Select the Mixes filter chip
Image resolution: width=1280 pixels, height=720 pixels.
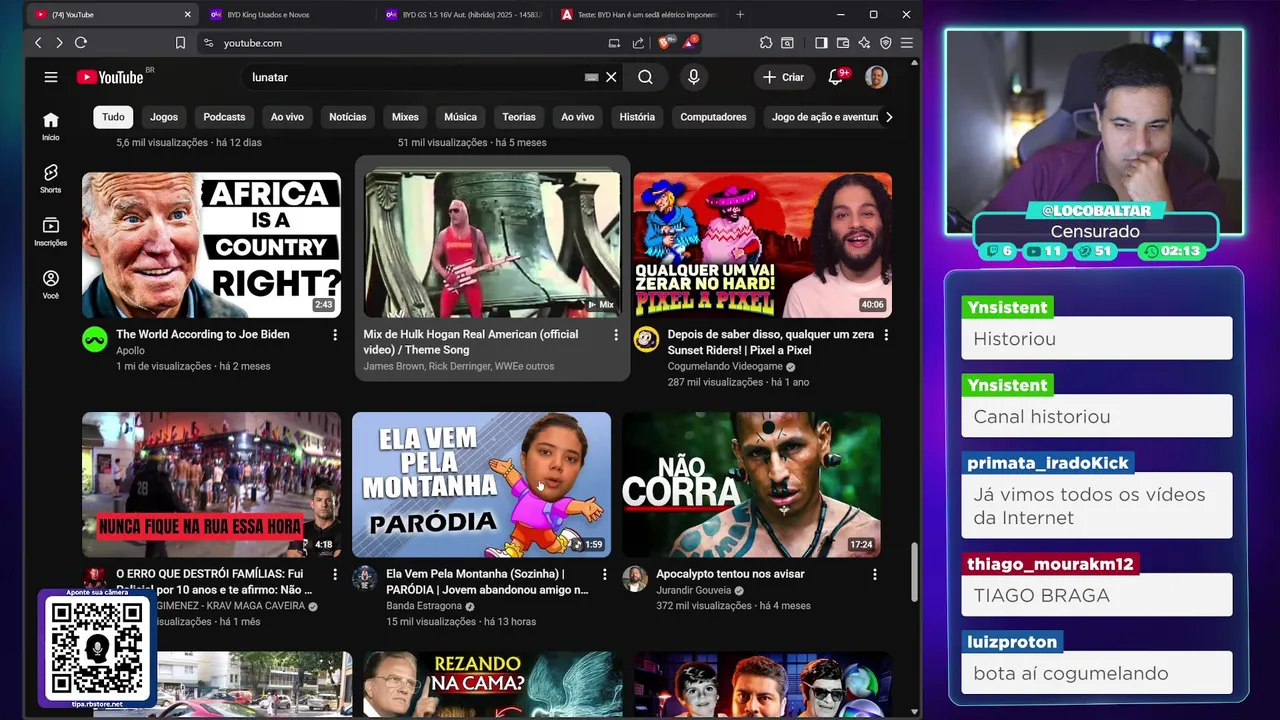(405, 117)
